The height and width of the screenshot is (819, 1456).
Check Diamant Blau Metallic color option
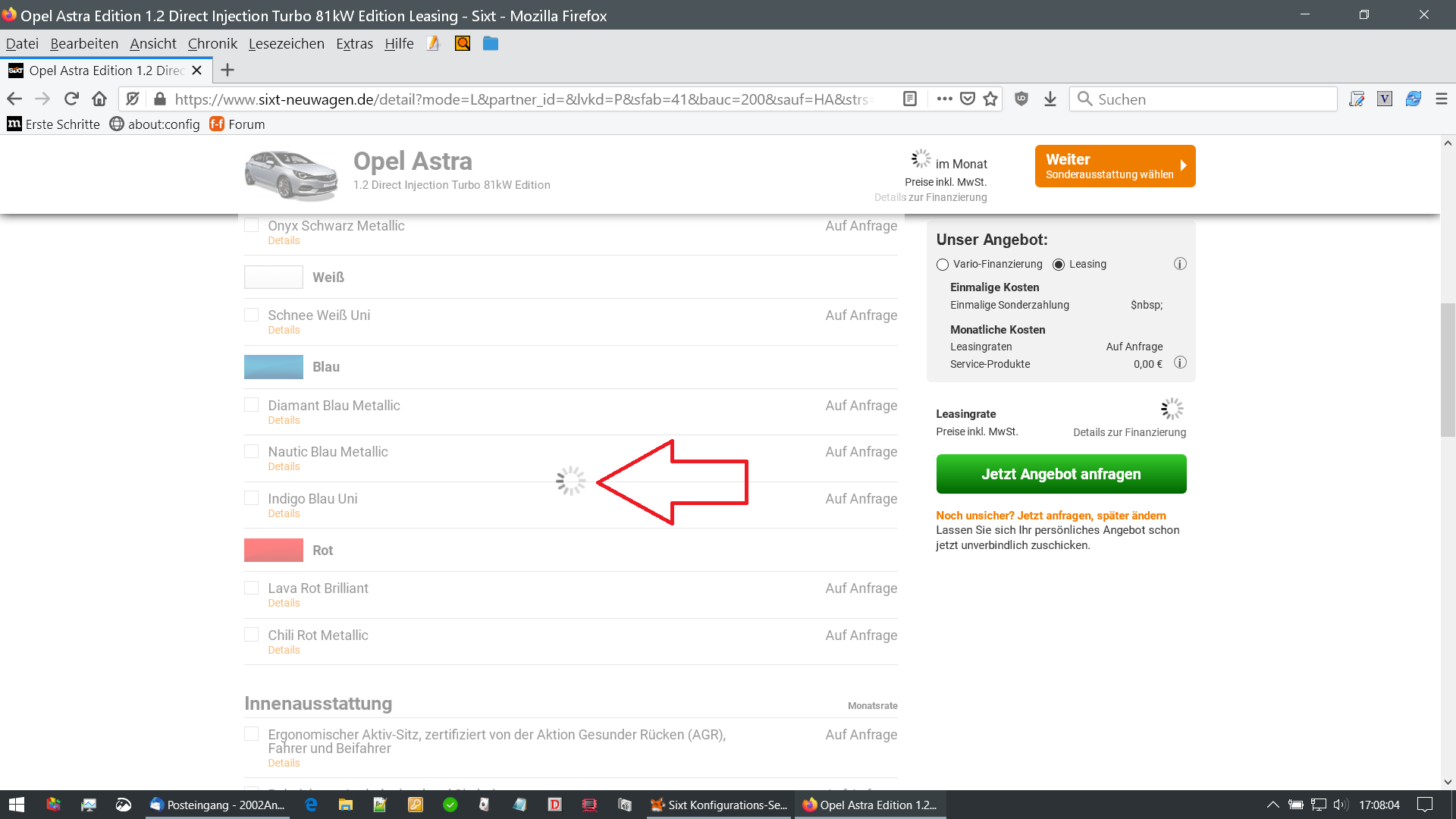pyautogui.click(x=252, y=406)
